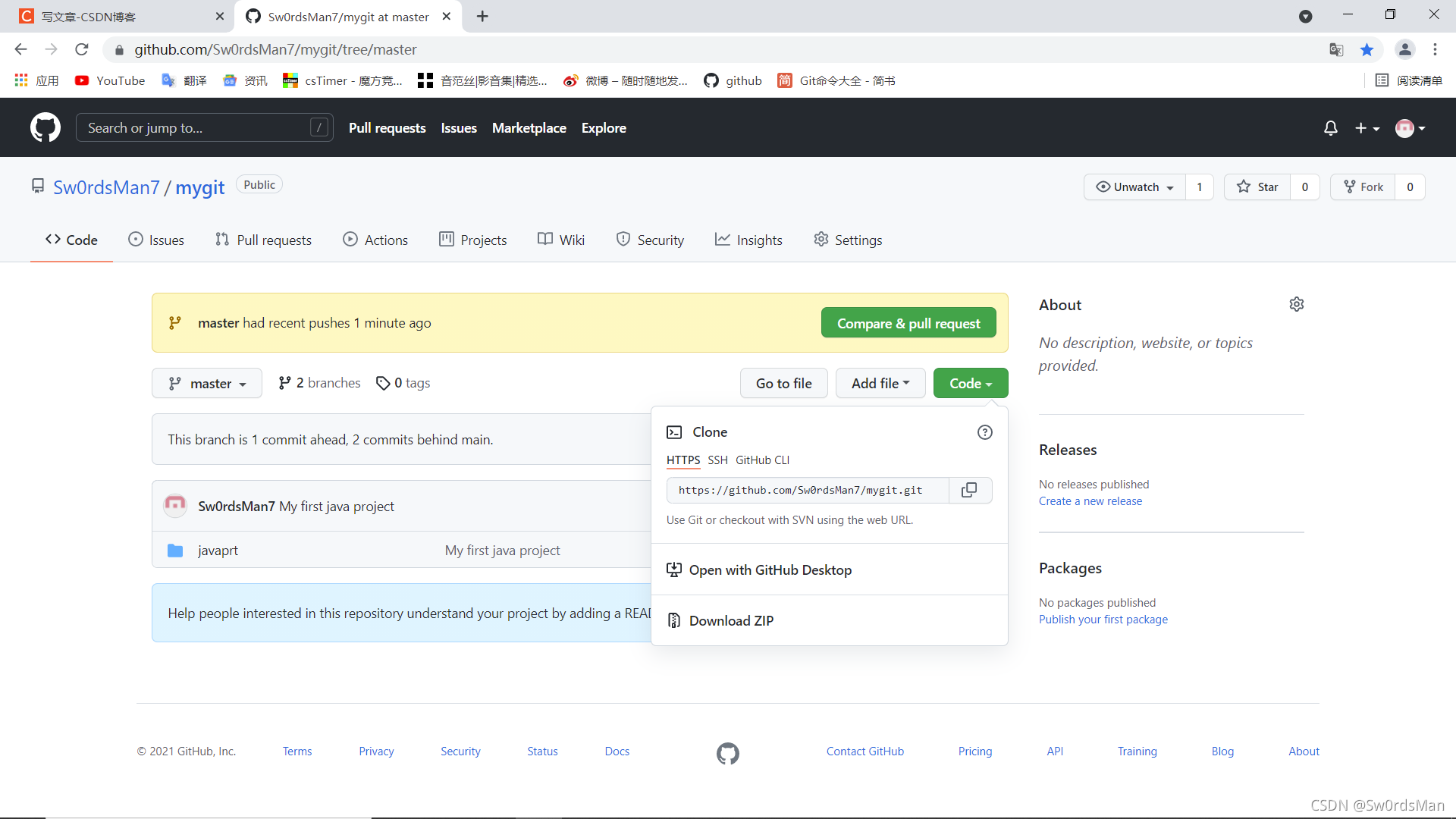Open the Explore header link
This screenshot has height=819, width=1456.
604,128
